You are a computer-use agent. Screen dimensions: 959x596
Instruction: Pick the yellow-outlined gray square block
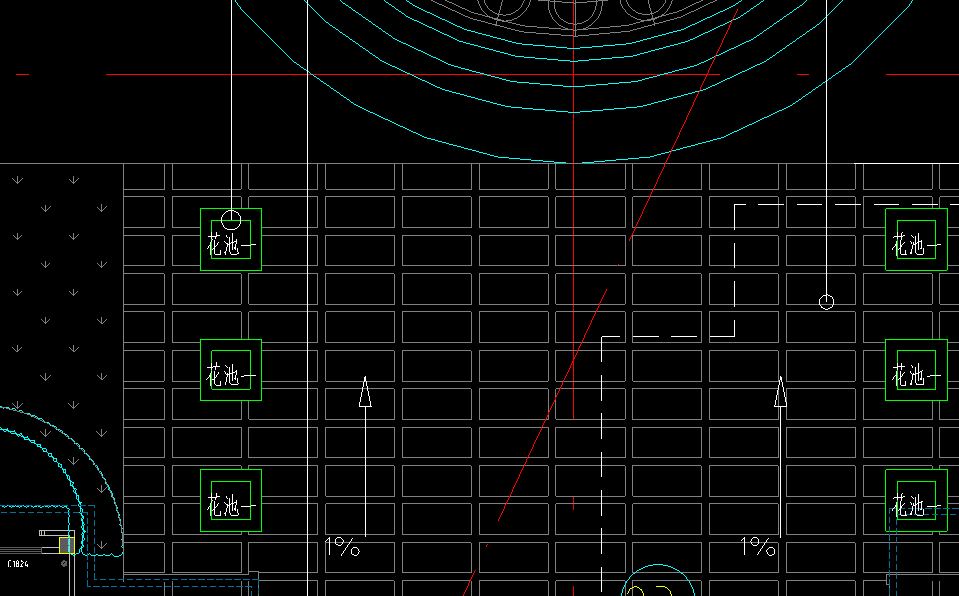[66, 545]
